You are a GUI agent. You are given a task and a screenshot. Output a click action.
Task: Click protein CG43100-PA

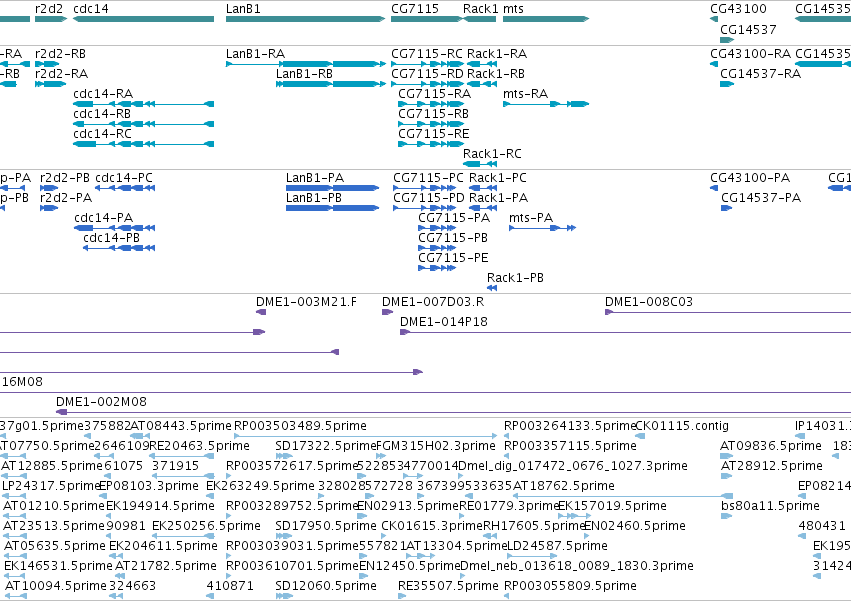pyautogui.click(x=714, y=188)
